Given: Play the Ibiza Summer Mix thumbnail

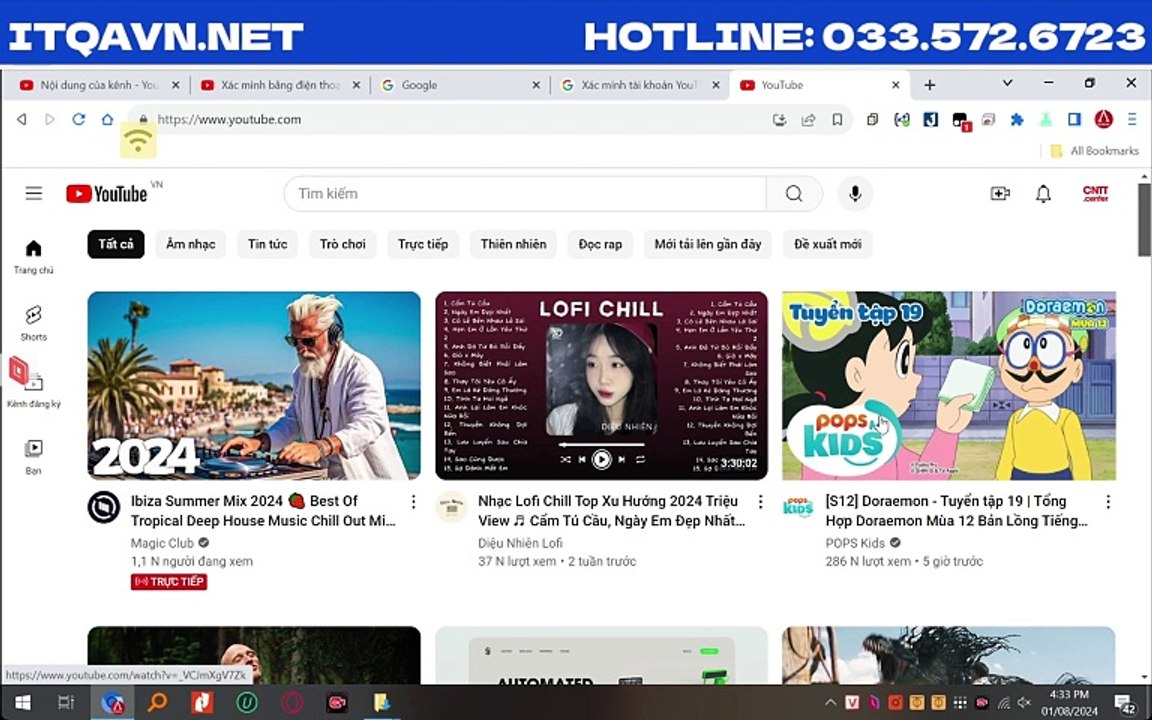Looking at the screenshot, I should (254, 386).
